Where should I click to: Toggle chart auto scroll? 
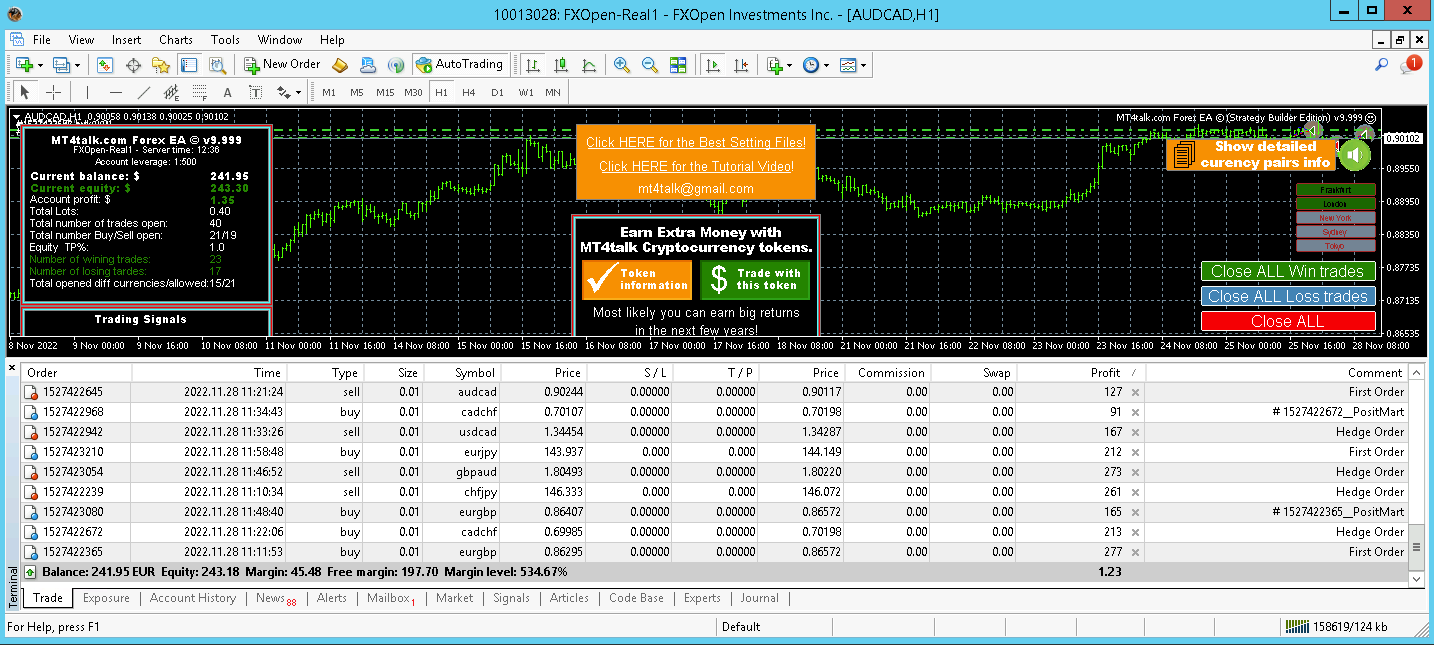(x=713, y=64)
